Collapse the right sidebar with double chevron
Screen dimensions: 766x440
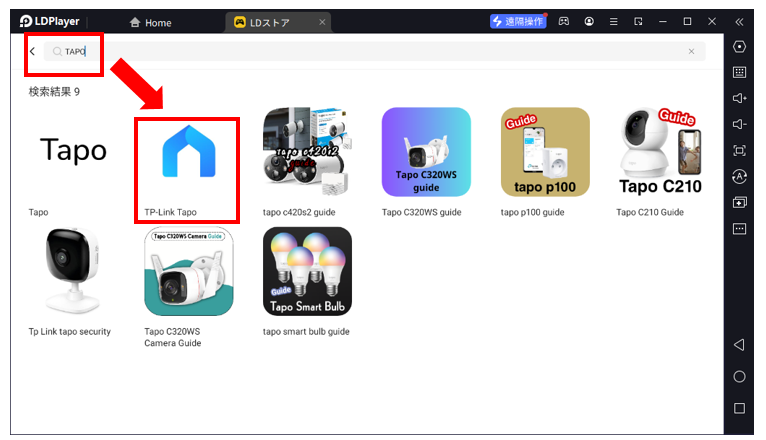[x=739, y=22]
